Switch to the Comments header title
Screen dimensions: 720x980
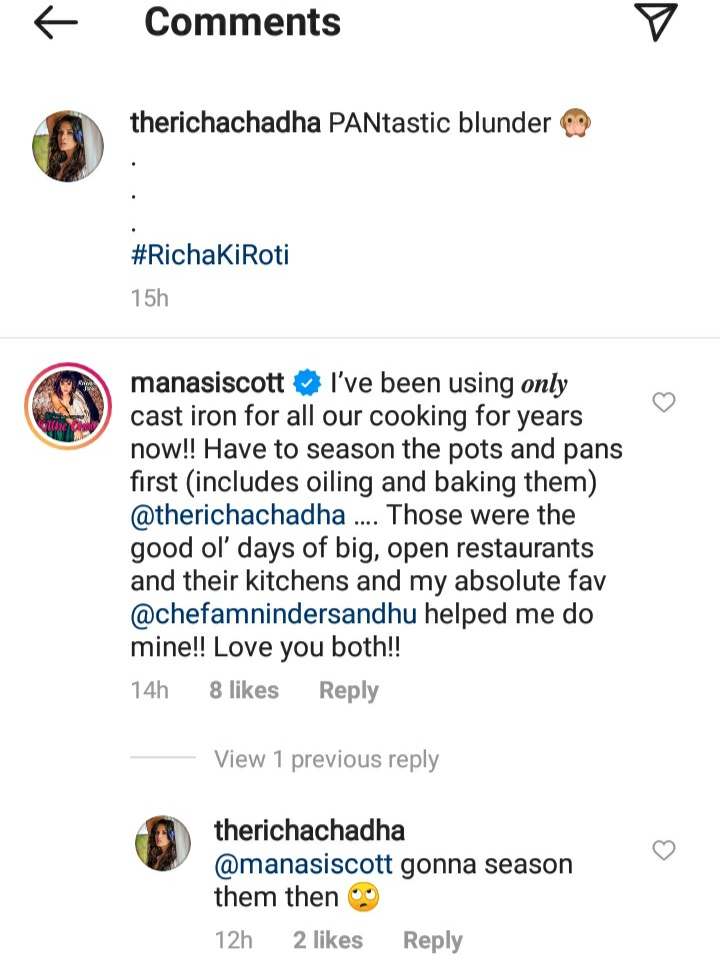241,22
